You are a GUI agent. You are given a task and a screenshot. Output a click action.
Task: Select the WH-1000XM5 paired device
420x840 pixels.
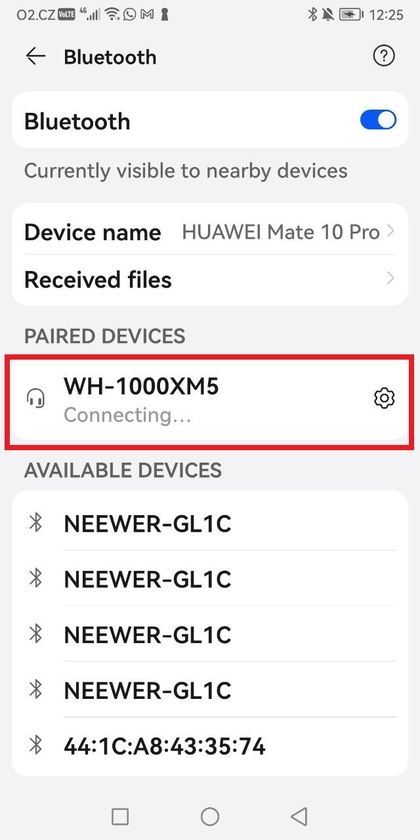point(210,399)
